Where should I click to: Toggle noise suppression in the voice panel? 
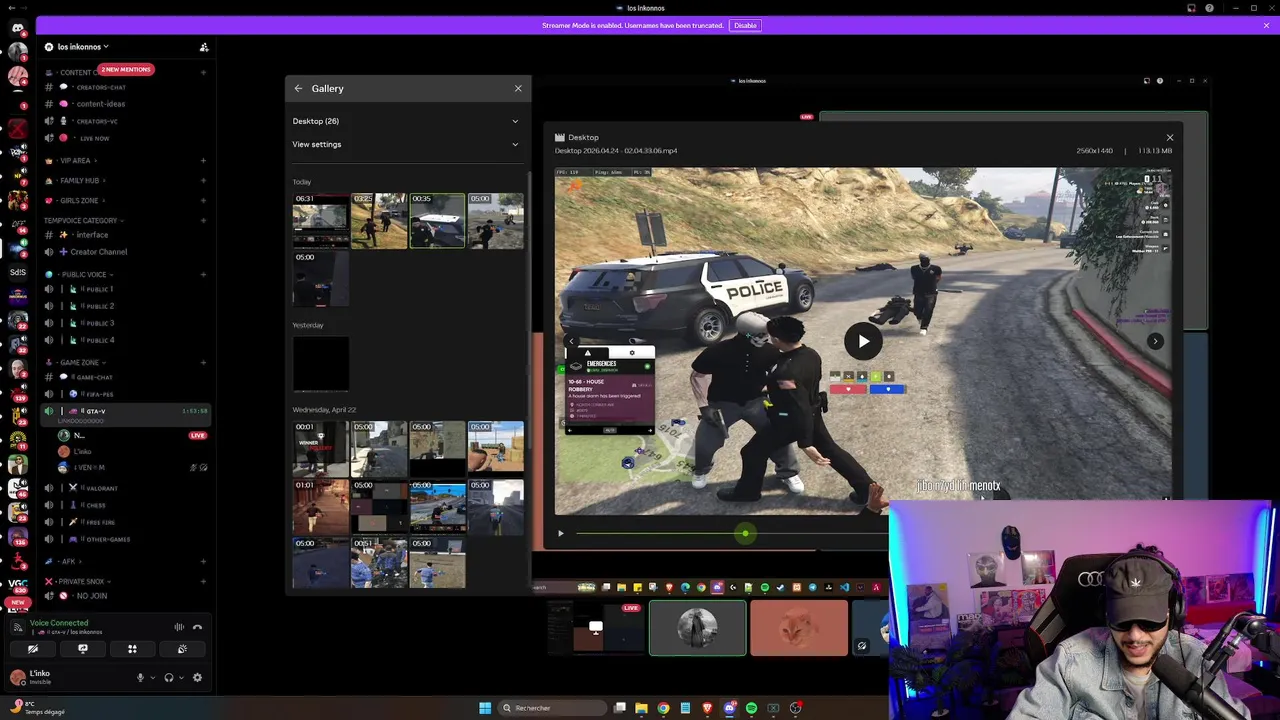pos(179,627)
